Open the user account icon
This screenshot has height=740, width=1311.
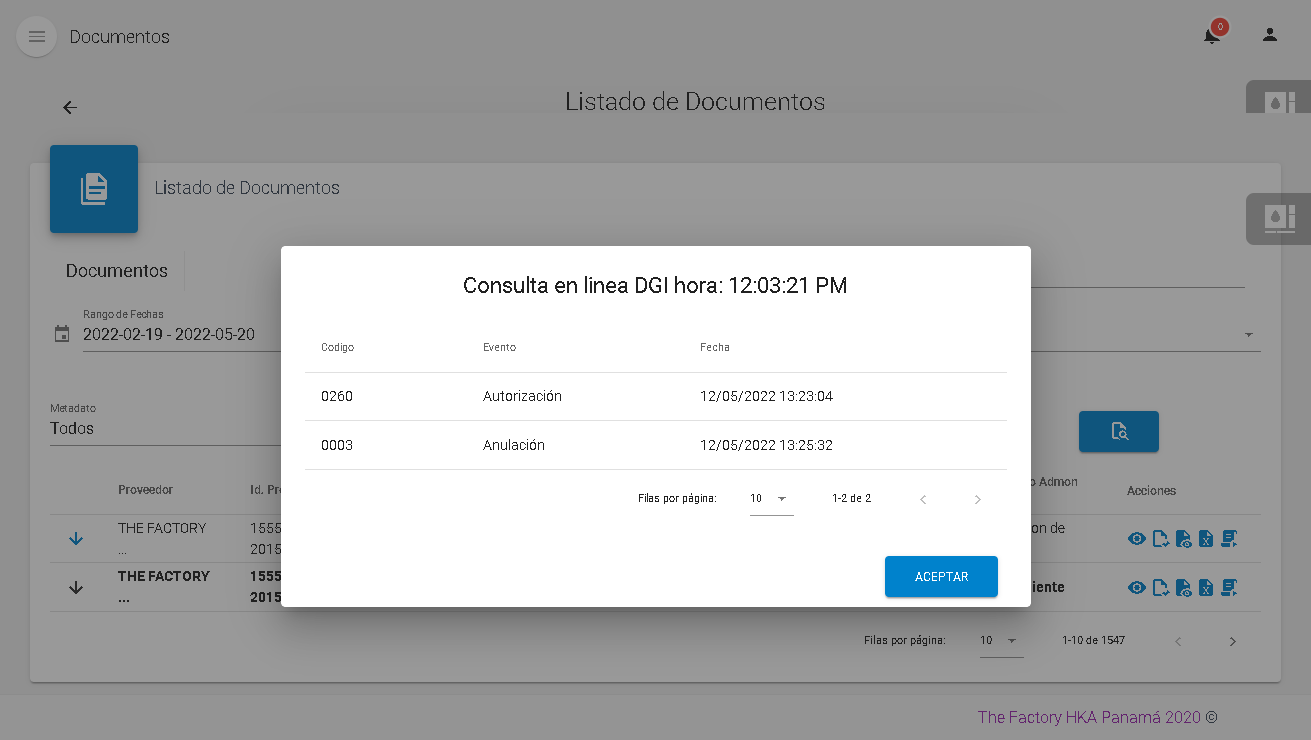pos(1269,35)
